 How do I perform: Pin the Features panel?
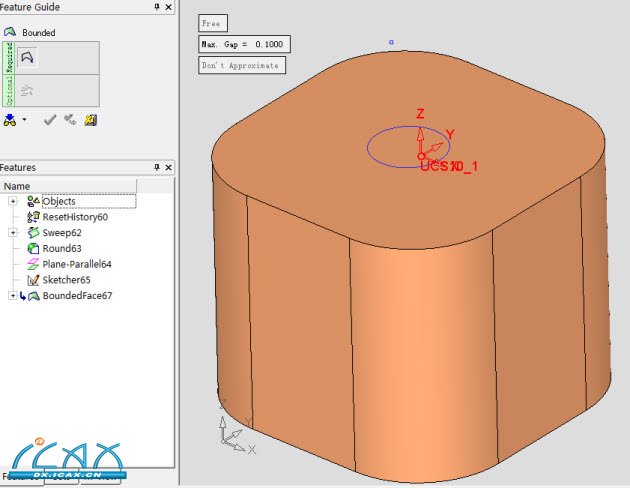click(x=156, y=167)
